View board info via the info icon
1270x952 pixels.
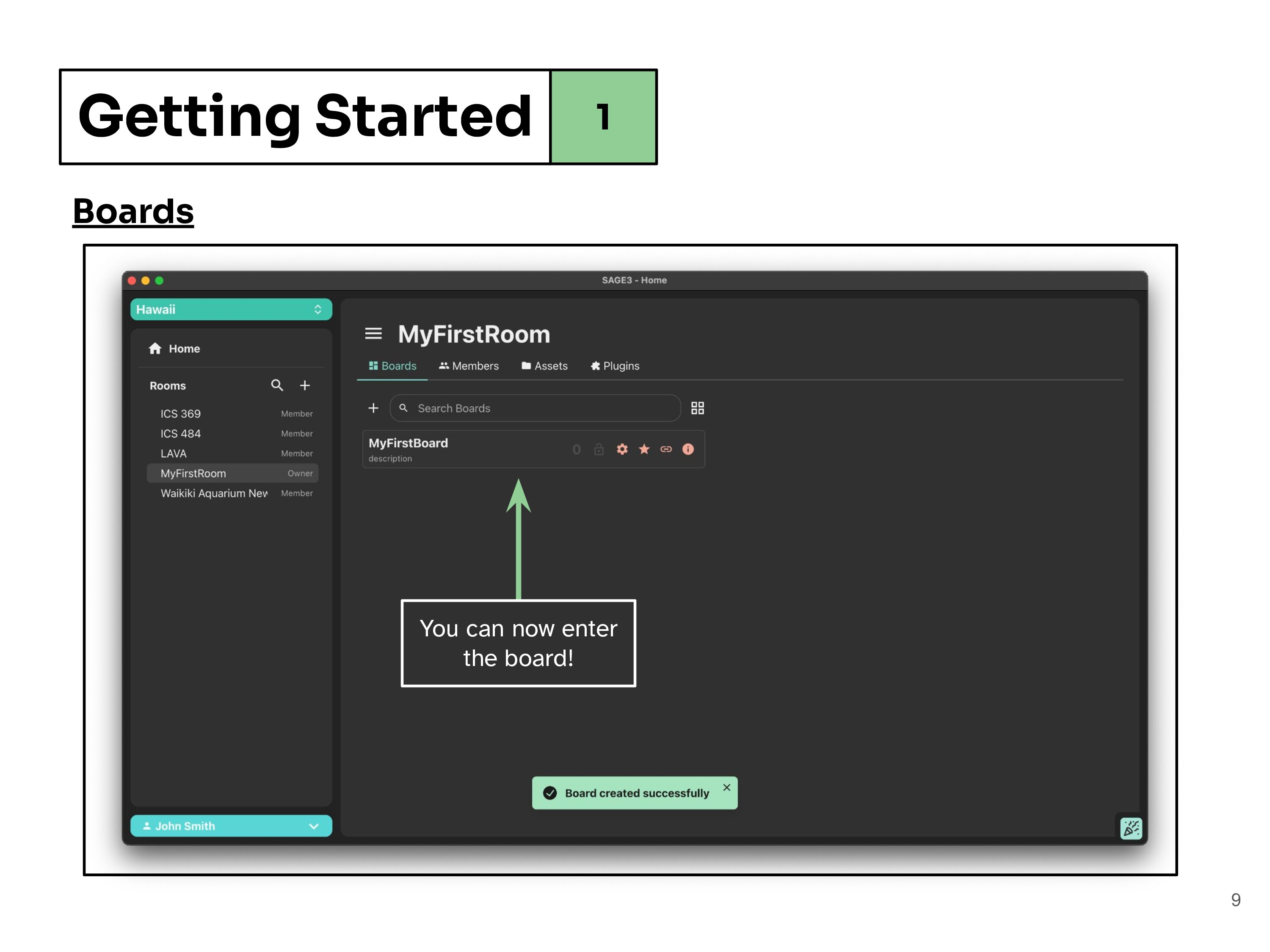[x=688, y=449]
